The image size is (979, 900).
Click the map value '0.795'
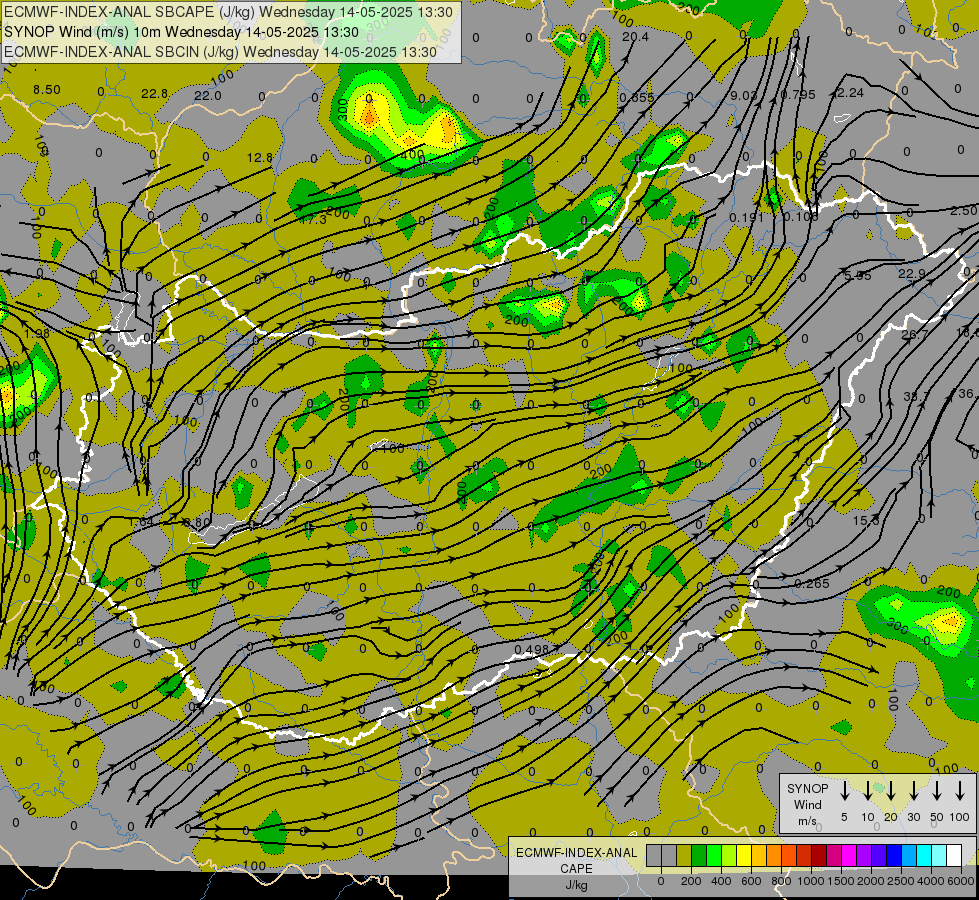[x=799, y=95]
